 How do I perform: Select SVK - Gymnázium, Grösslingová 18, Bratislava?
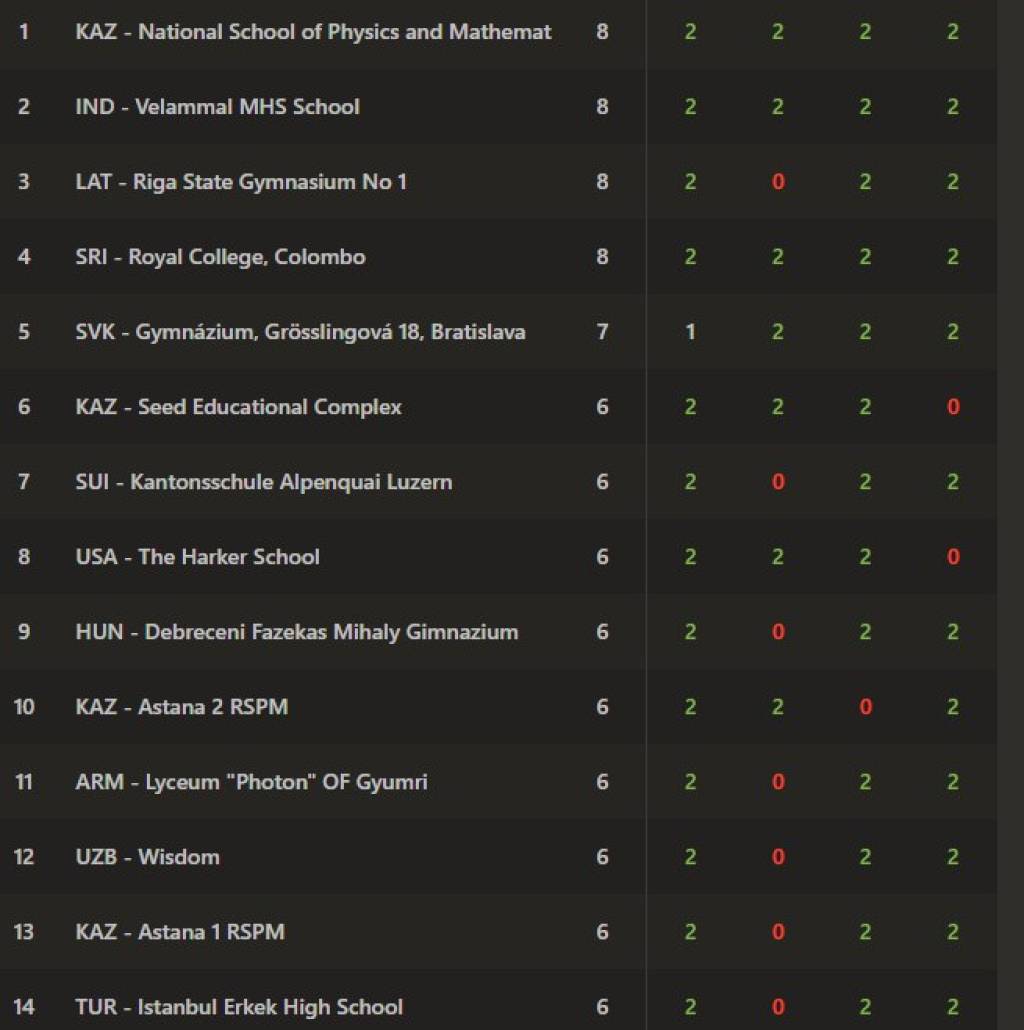click(x=300, y=332)
